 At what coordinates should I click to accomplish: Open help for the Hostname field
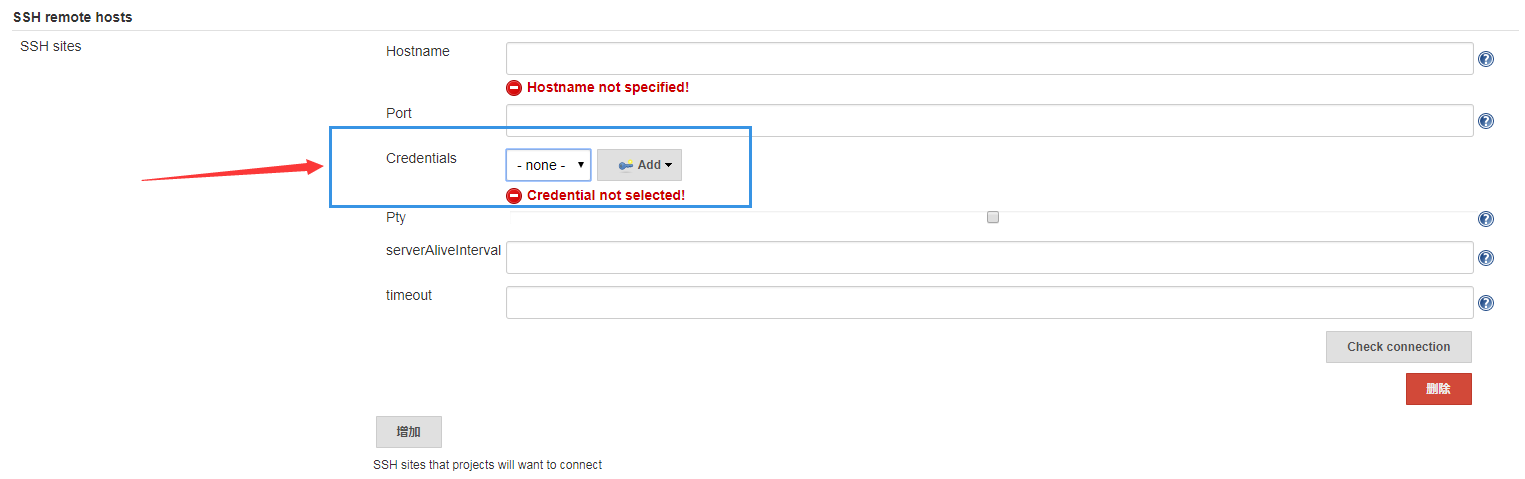pos(1486,59)
